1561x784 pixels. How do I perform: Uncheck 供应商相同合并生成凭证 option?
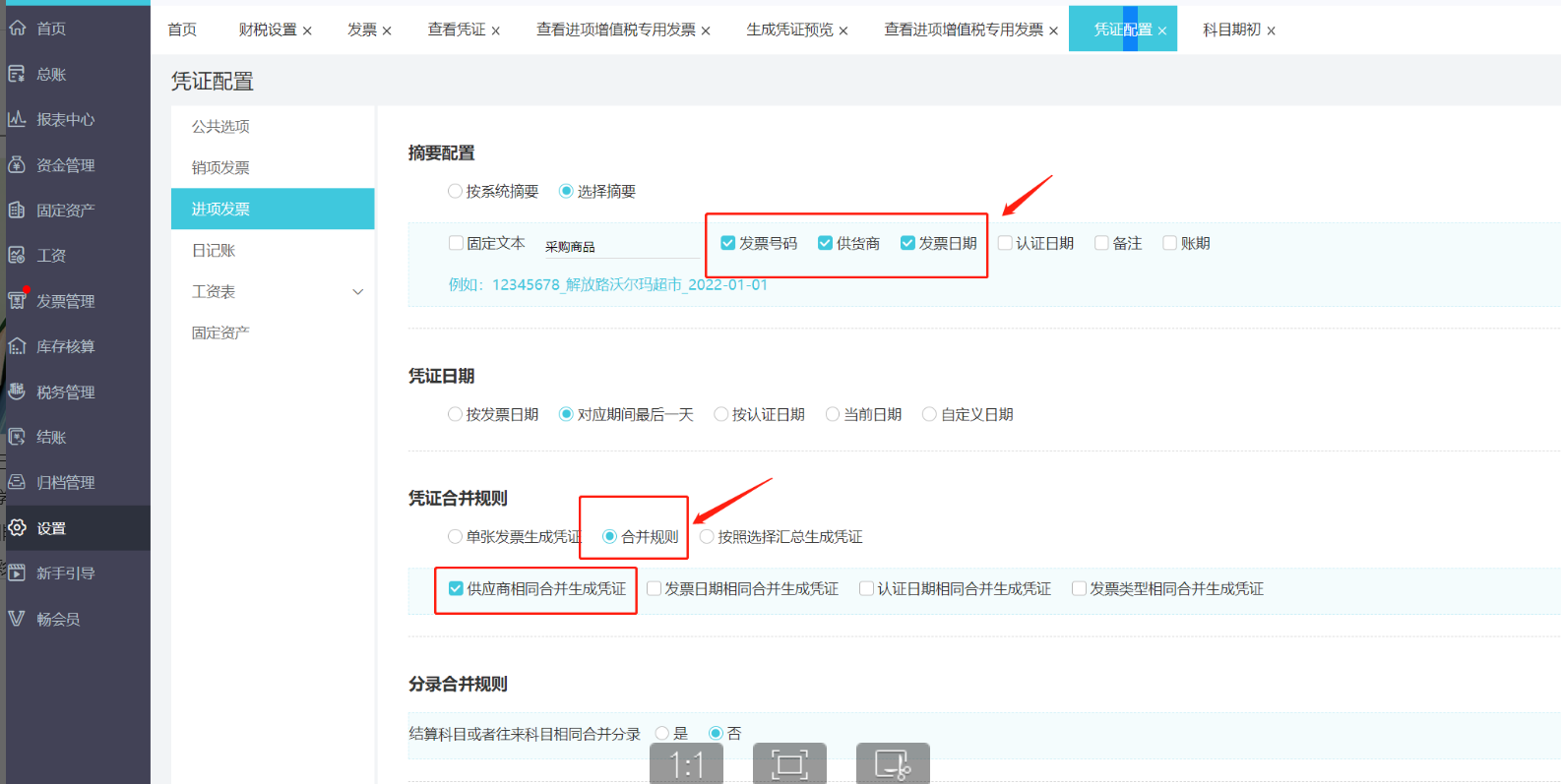tap(456, 588)
